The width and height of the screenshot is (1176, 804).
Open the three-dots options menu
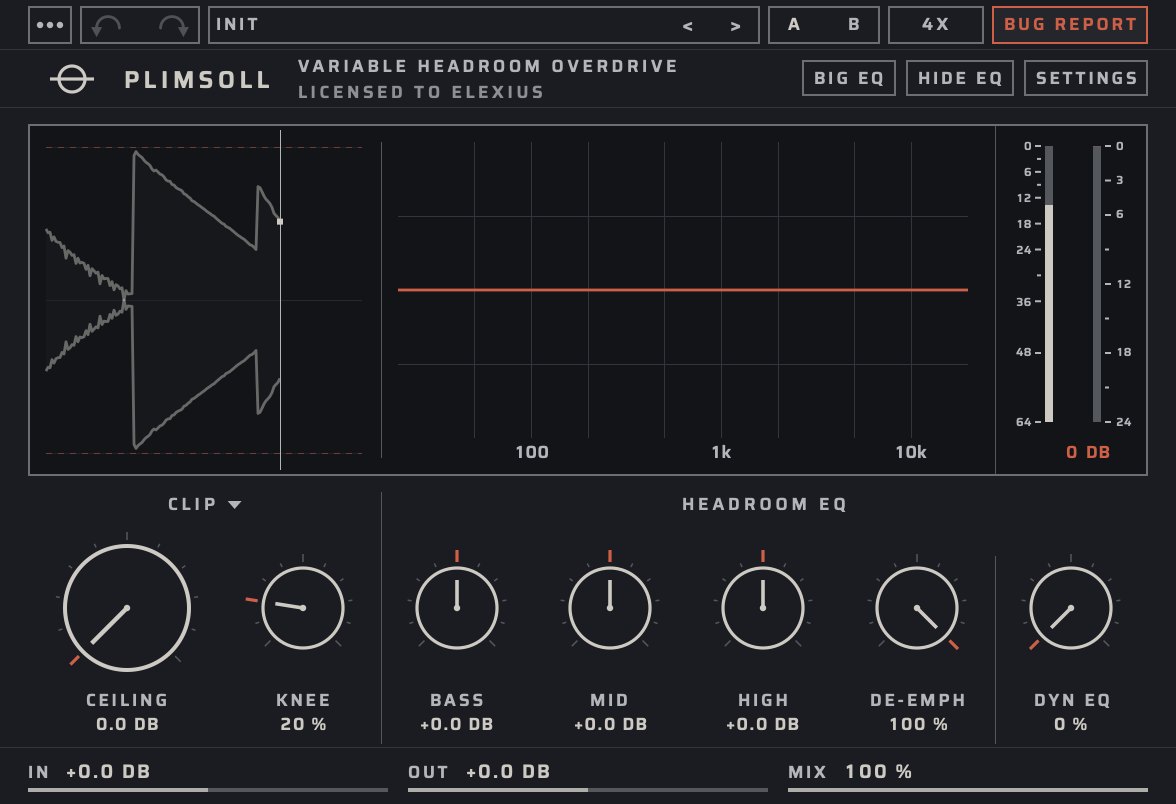click(50, 25)
